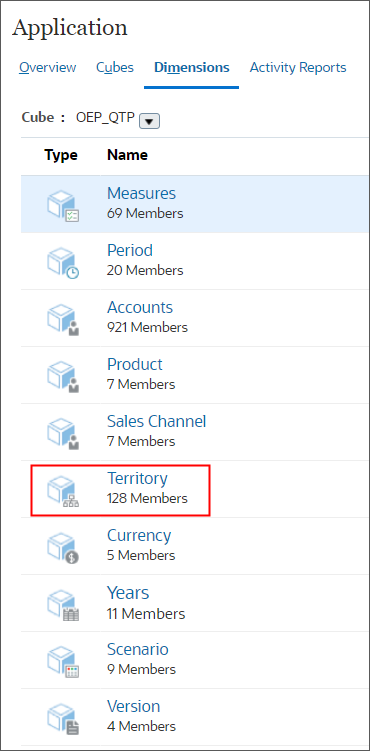Open the Currency dimension link
This screenshot has width=370, height=751.
pos(139,535)
